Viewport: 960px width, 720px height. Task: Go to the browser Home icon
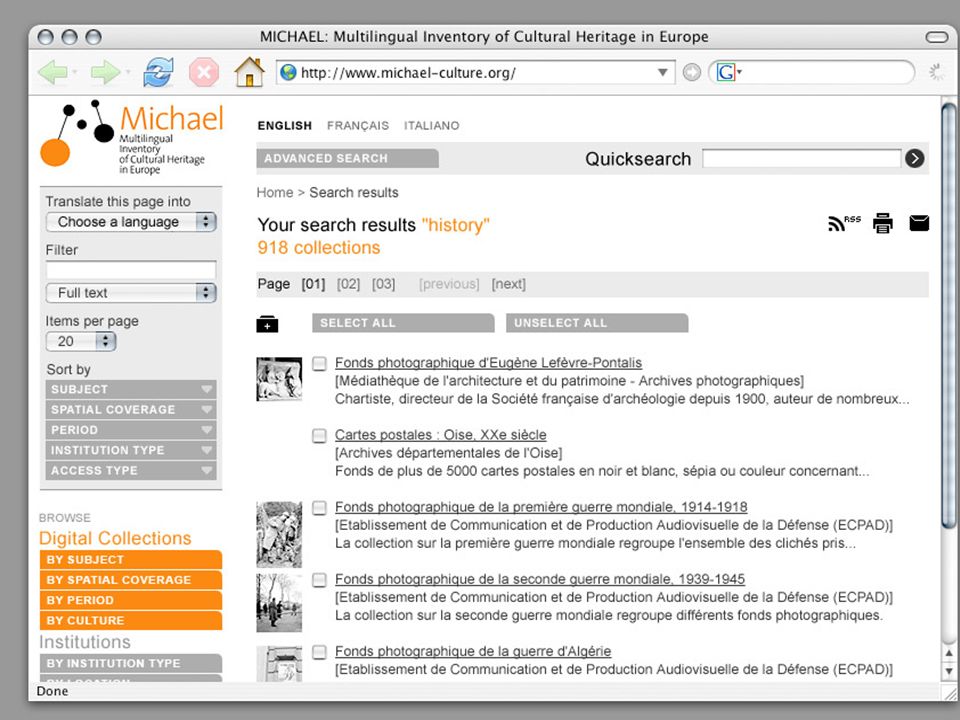(249, 72)
